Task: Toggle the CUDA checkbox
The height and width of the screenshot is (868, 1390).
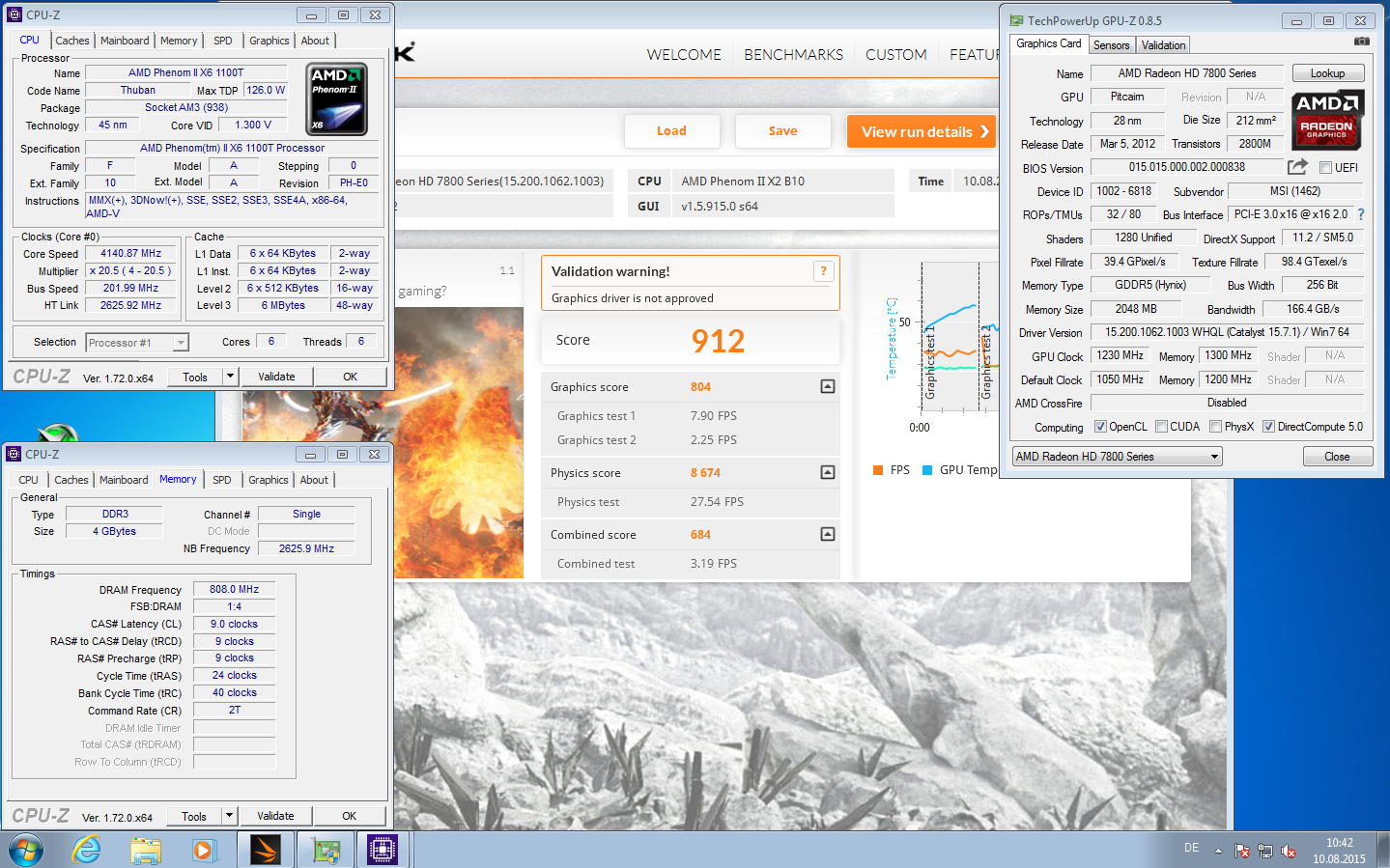Action: tap(1161, 427)
